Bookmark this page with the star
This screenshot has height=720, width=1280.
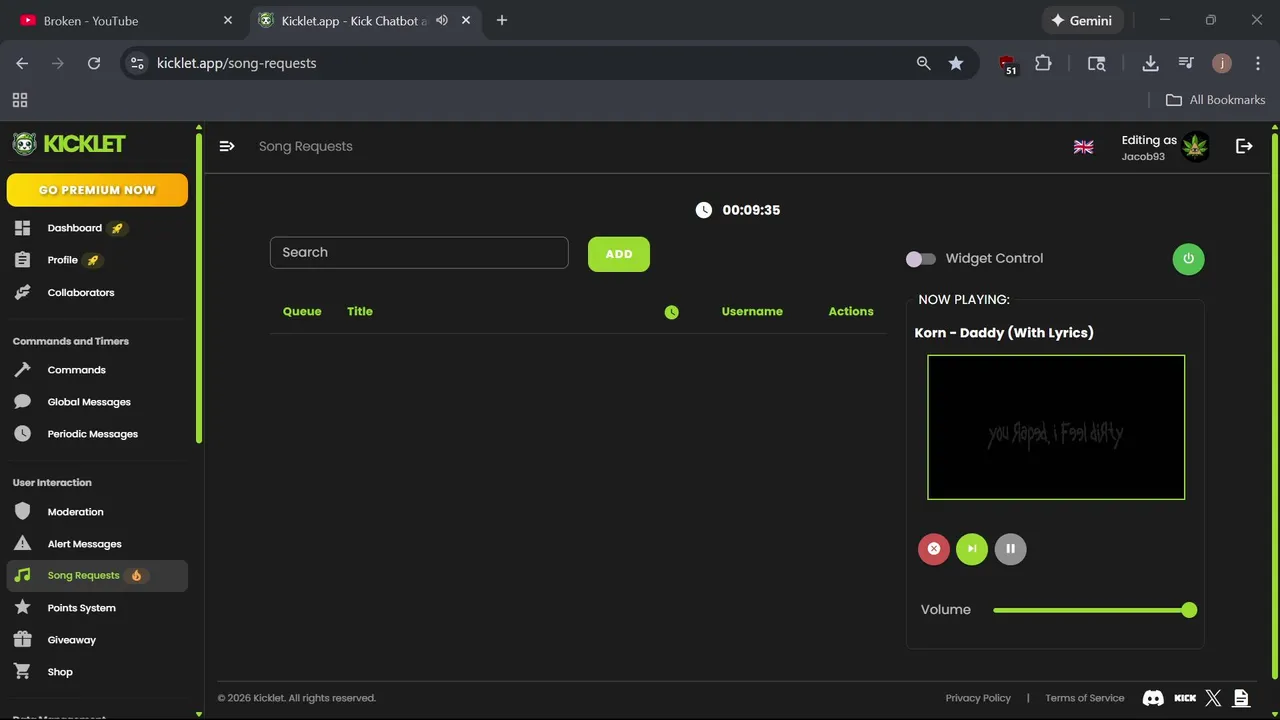956,63
